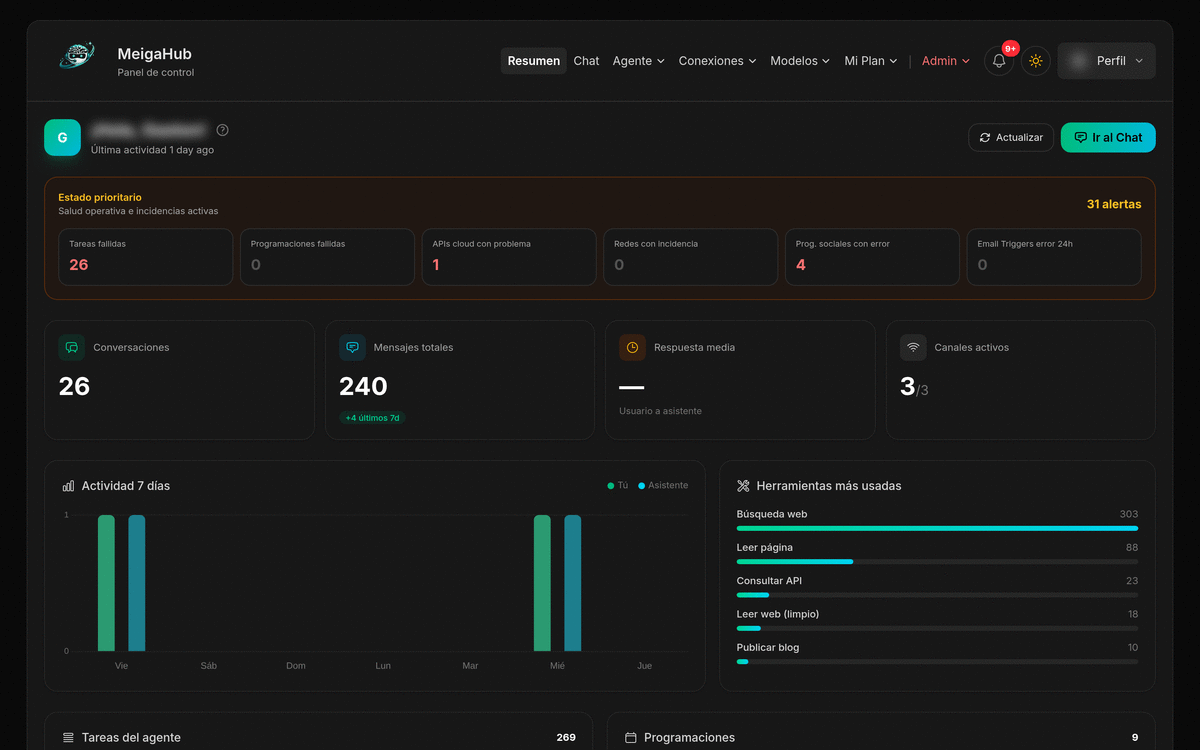This screenshot has width=1200, height=750.
Task: Click the Canales activos wifi icon
Action: coord(912,347)
